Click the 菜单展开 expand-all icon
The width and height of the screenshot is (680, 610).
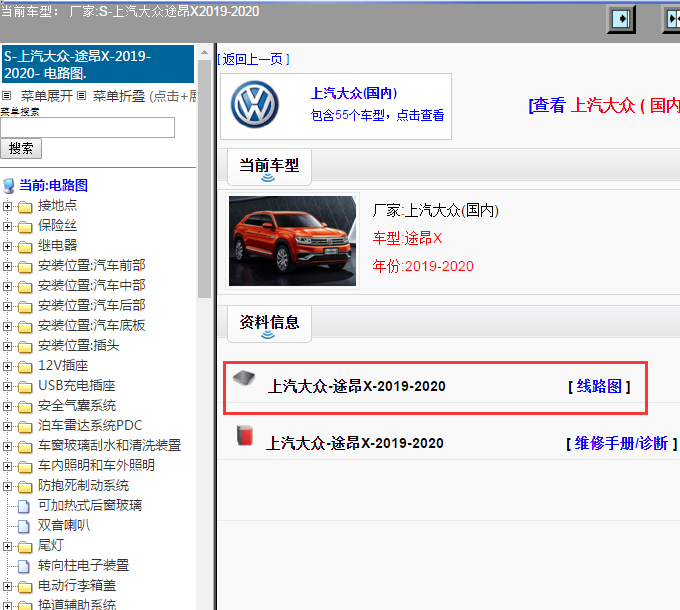(x=7, y=95)
